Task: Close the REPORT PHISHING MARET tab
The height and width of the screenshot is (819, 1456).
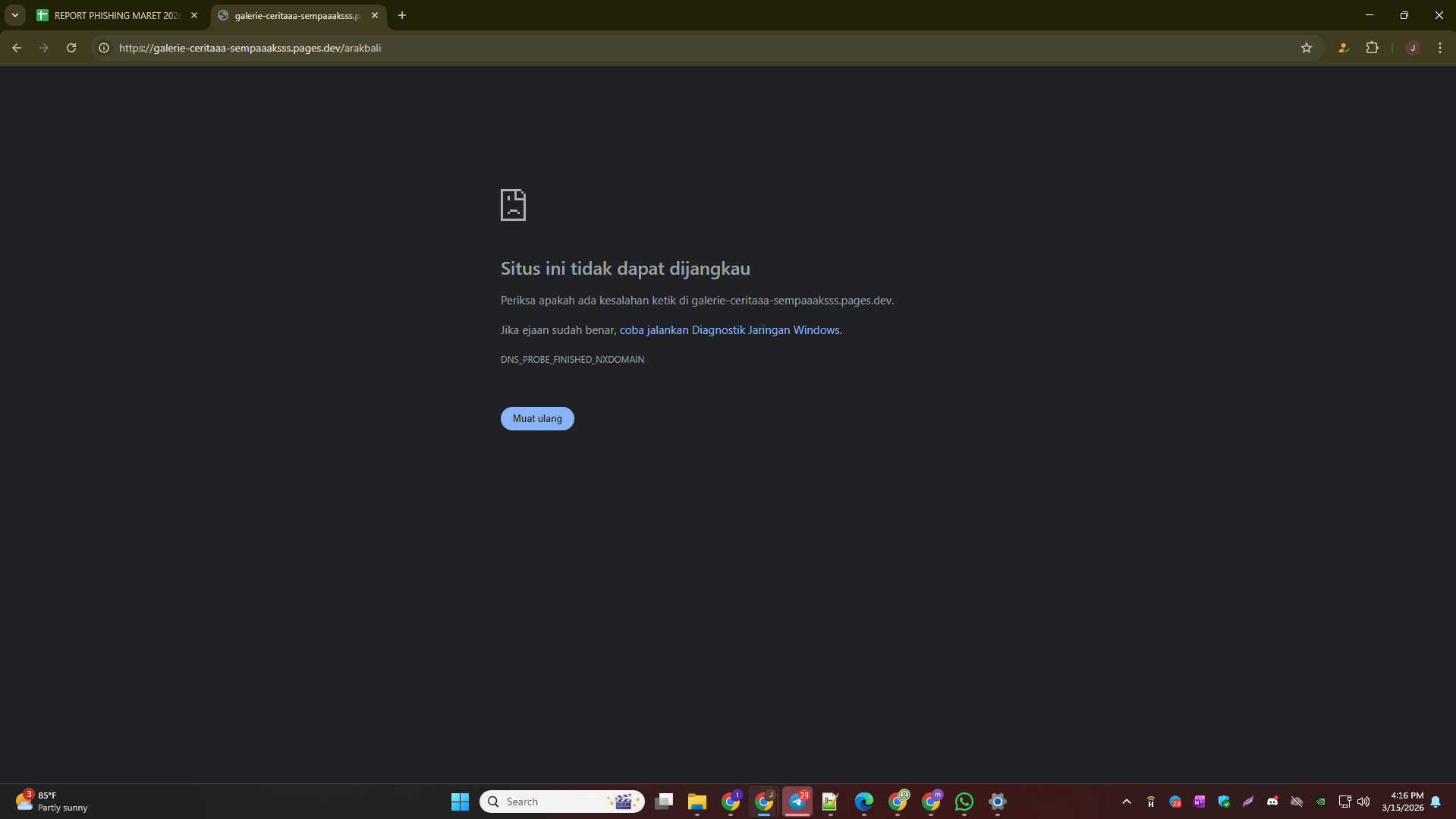Action: coord(194,15)
